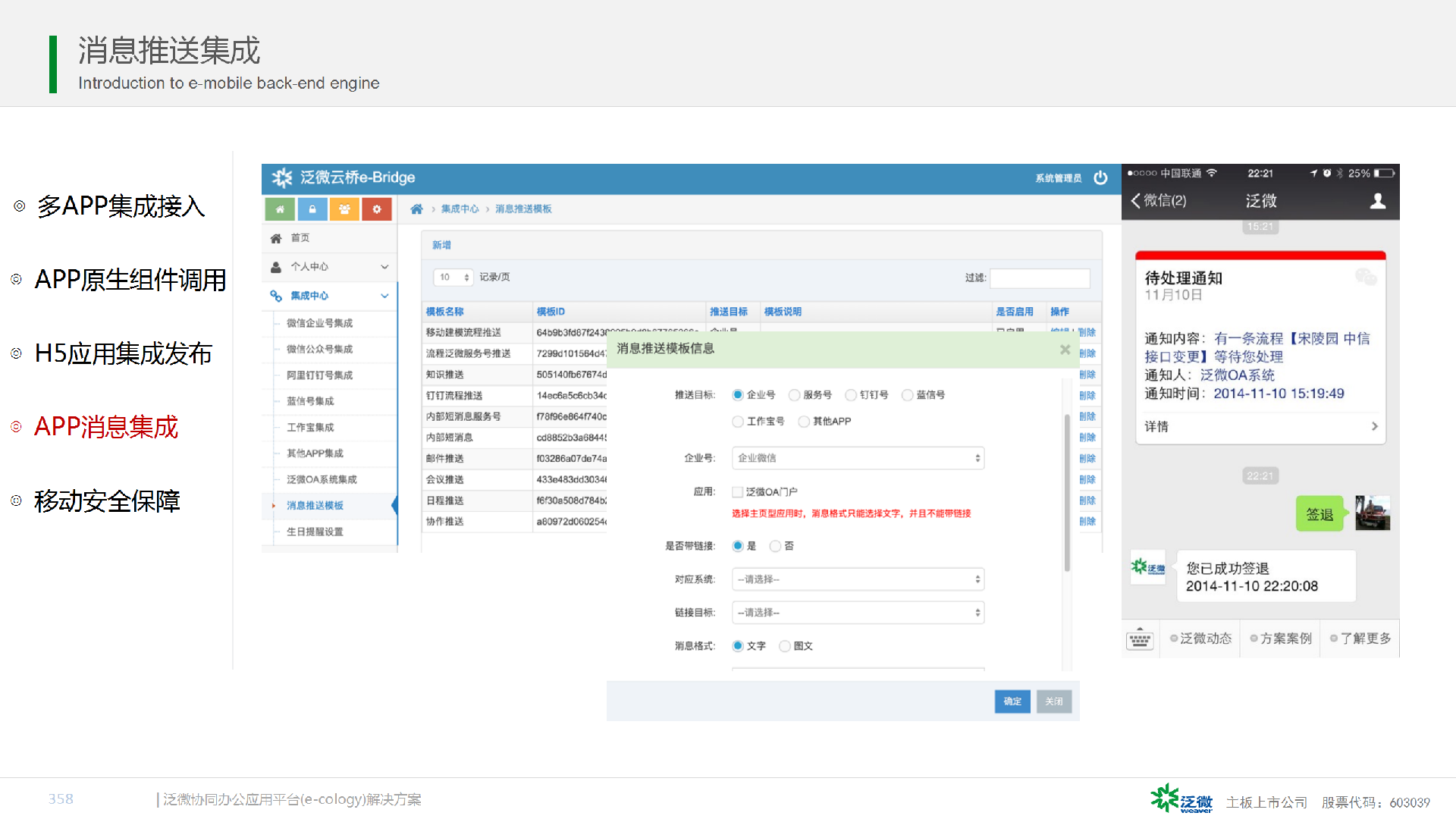Click the 确定 confirm button
The height and width of the screenshot is (819, 1456).
click(1012, 701)
